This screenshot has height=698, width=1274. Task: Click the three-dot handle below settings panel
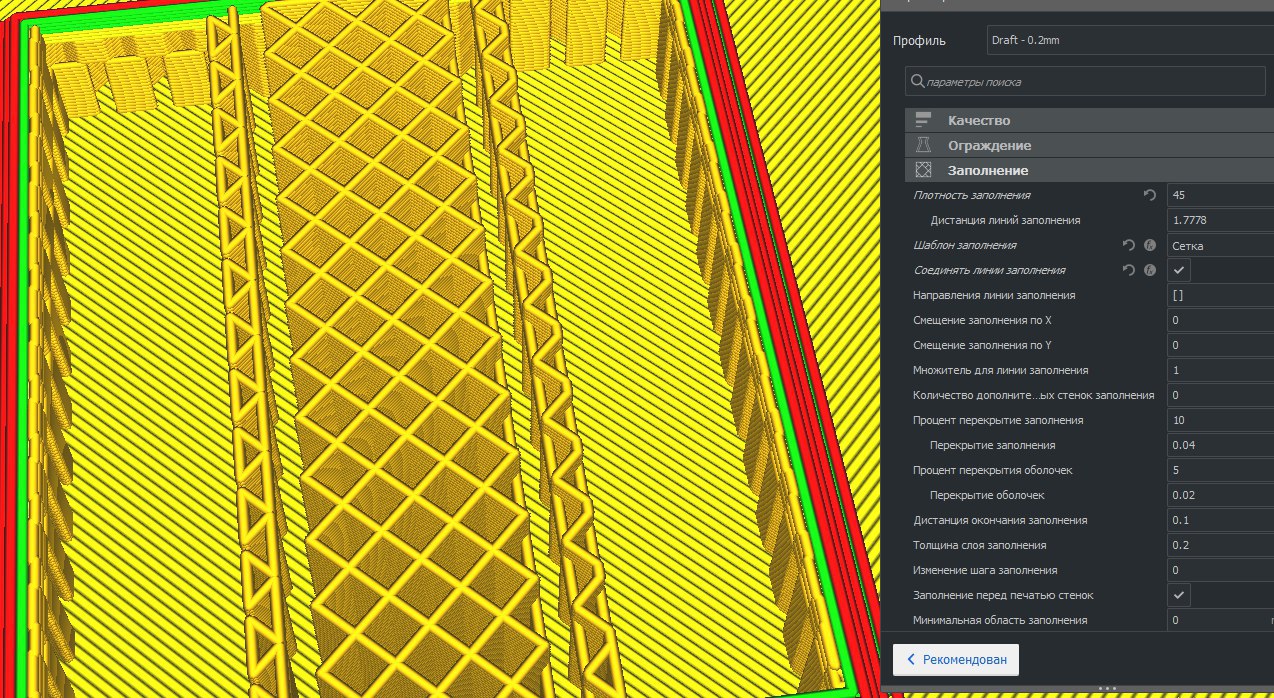click(x=1107, y=689)
